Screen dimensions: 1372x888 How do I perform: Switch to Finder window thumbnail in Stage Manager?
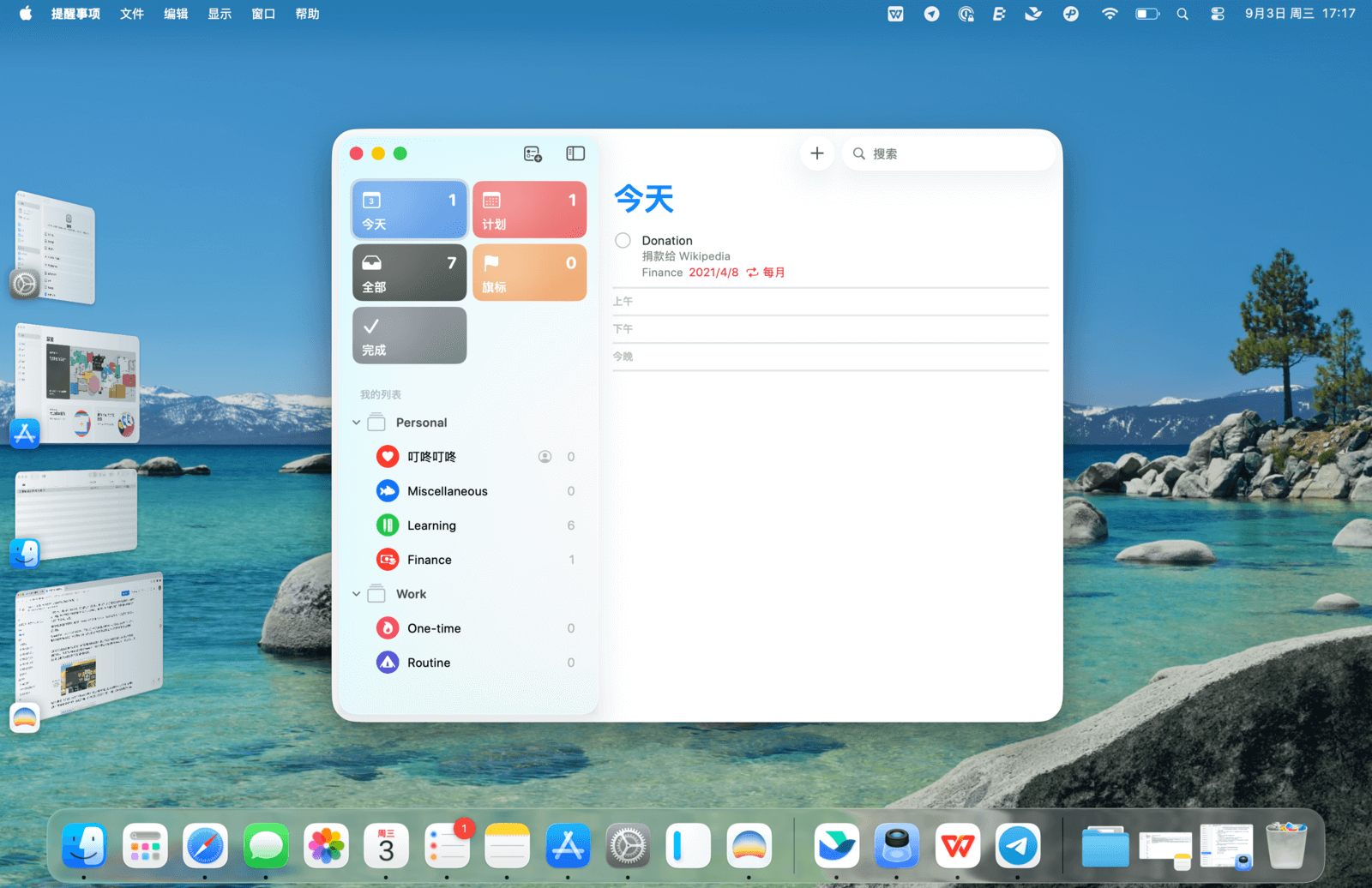75,513
